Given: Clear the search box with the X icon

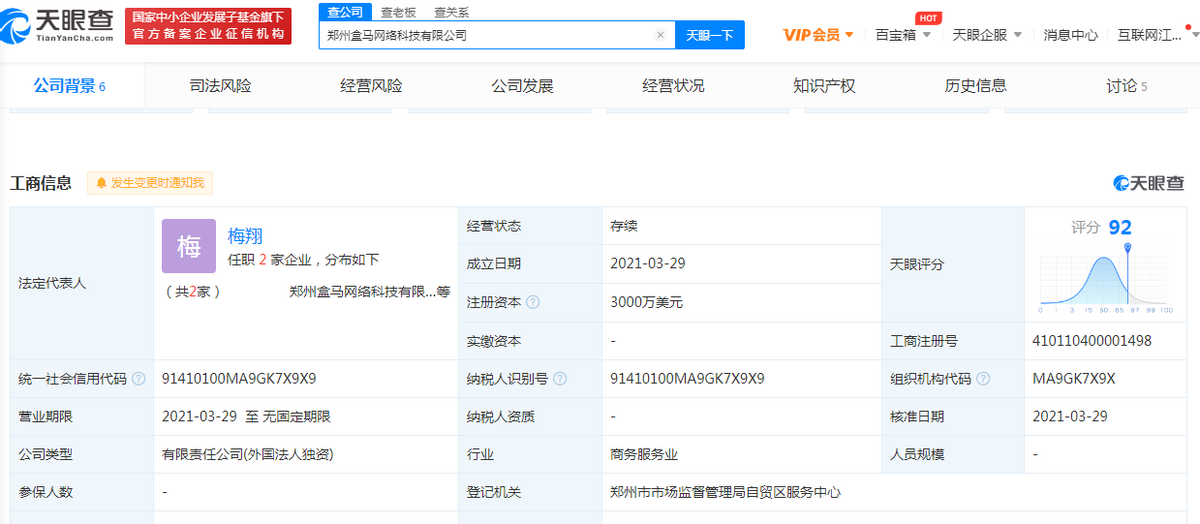Looking at the screenshot, I should pyautogui.click(x=660, y=35).
